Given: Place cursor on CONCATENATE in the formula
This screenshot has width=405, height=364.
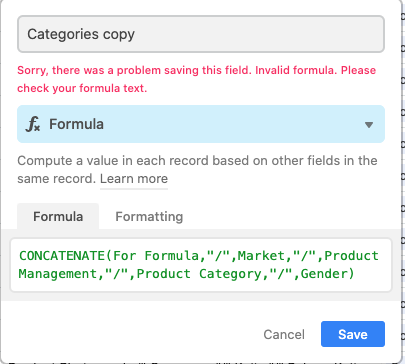Looking at the screenshot, I should point(62,256).
